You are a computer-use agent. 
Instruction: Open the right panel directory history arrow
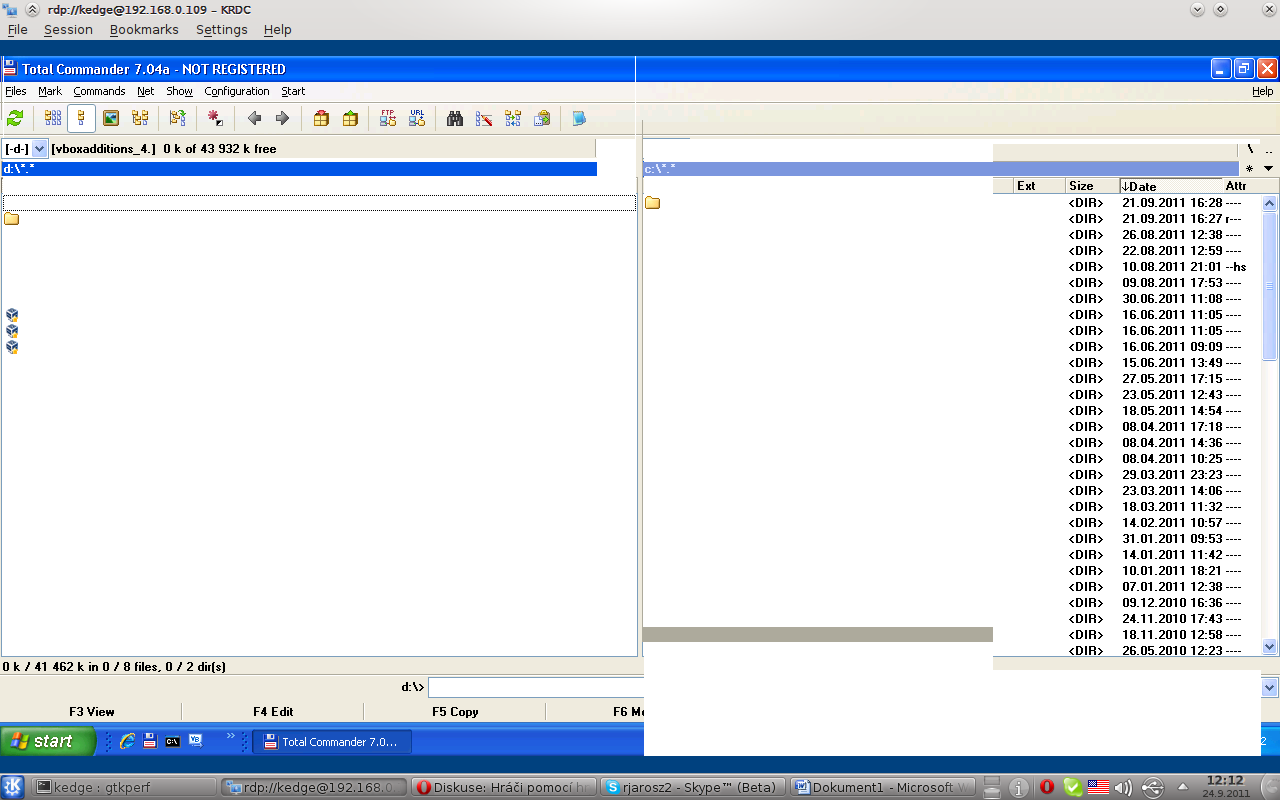click(1269, 169)
